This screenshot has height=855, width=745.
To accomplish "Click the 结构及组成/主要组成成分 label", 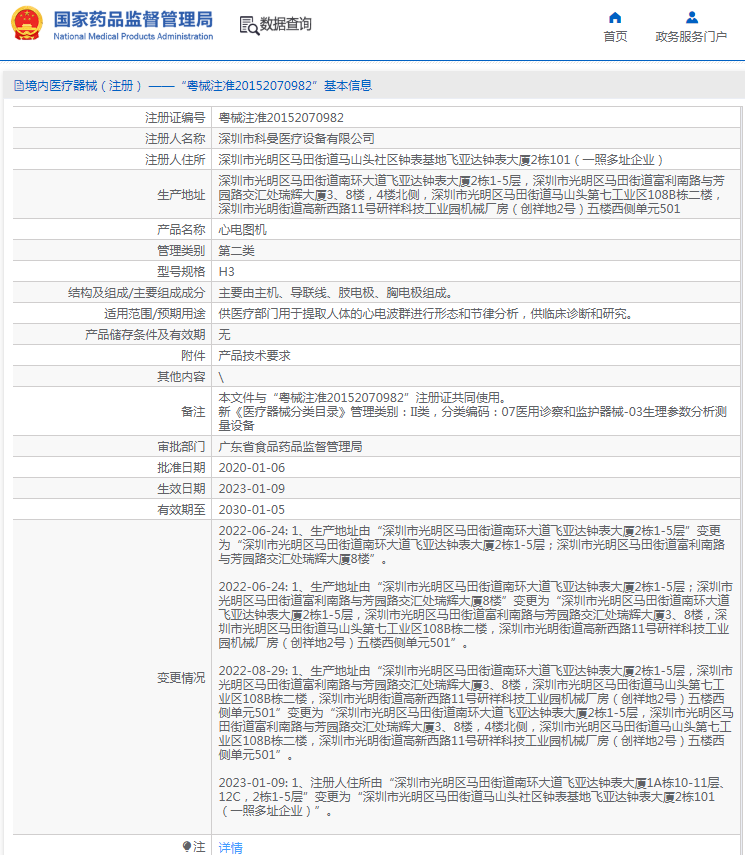I will pos(136,293).
